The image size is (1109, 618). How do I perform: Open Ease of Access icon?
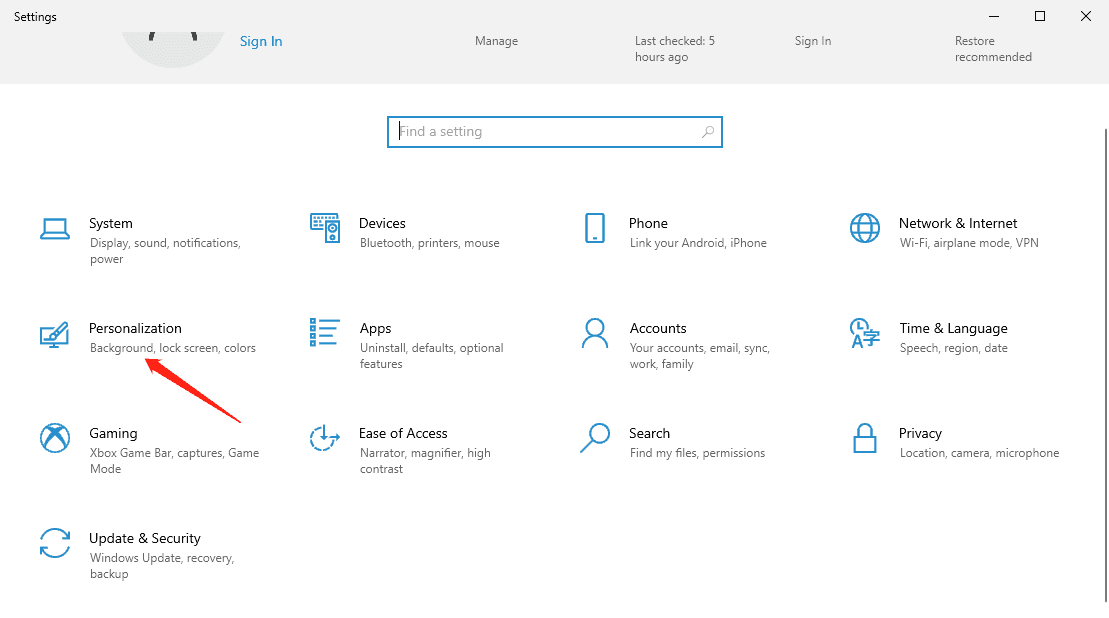tap(325, 438)
